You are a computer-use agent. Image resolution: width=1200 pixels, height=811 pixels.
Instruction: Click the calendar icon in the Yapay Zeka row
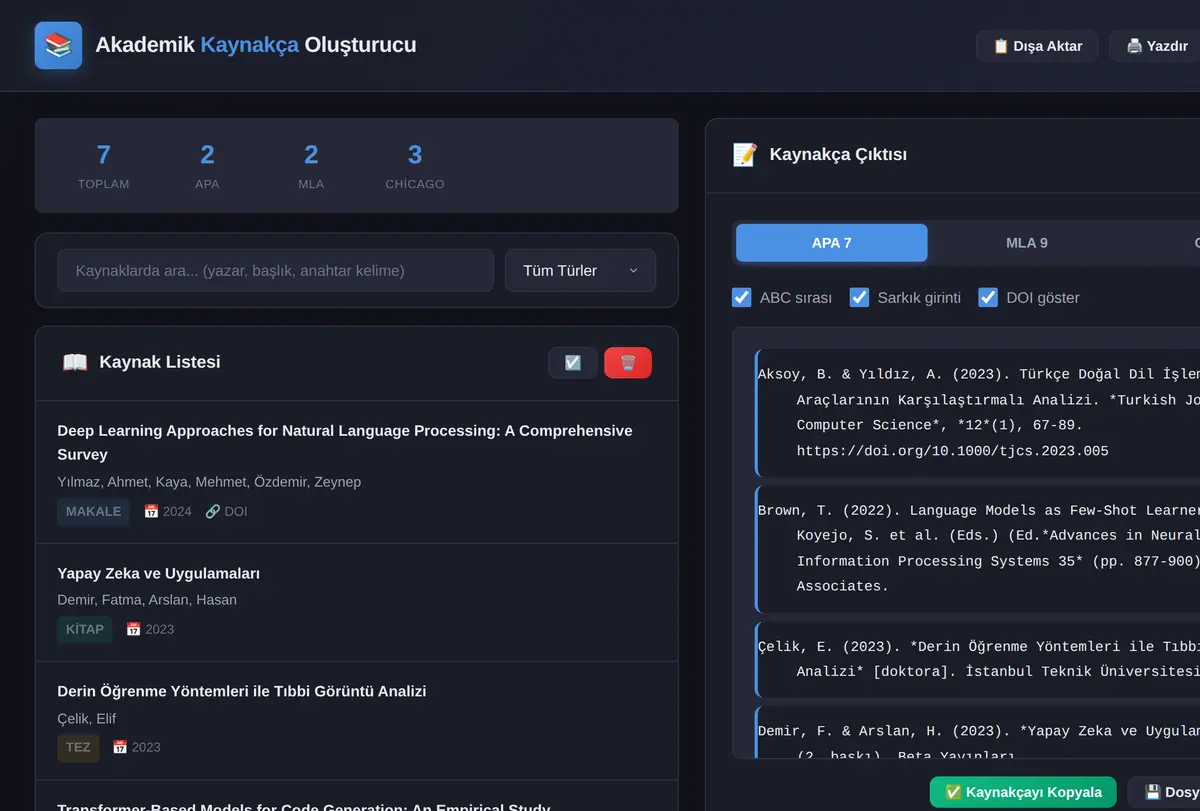(x=133, y=629)
